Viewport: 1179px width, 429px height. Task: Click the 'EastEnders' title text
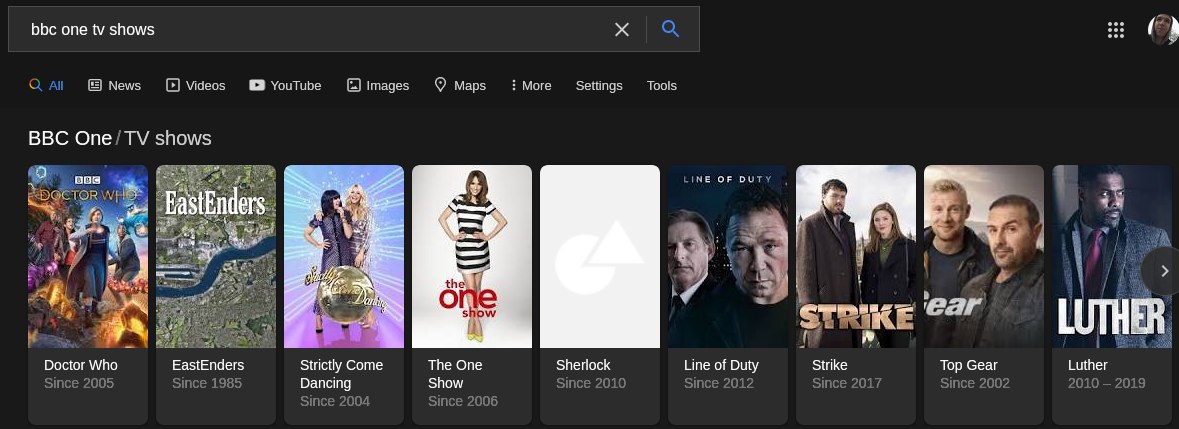pos(208,365)
